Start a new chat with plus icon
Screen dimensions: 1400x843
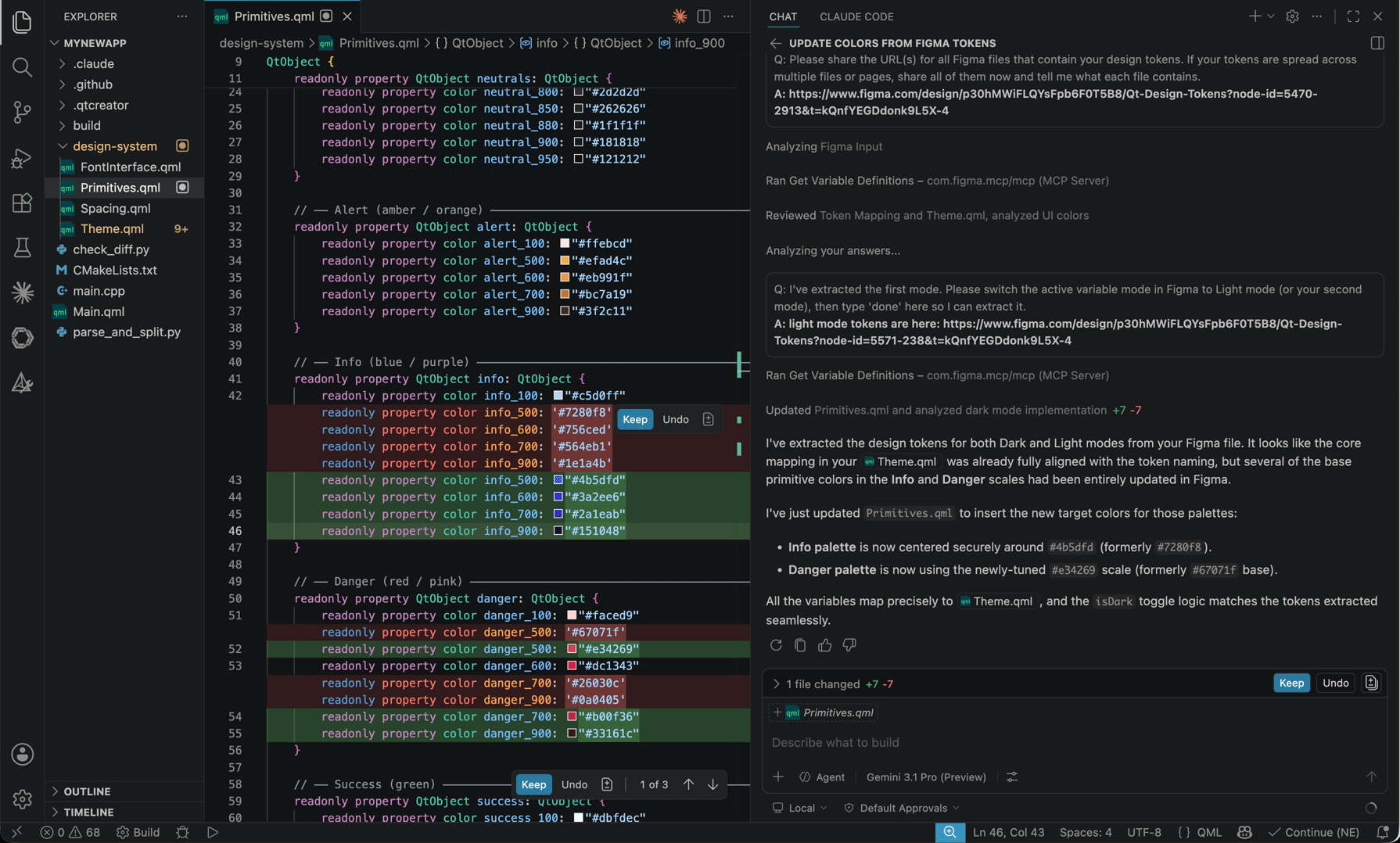[1254, 16]
